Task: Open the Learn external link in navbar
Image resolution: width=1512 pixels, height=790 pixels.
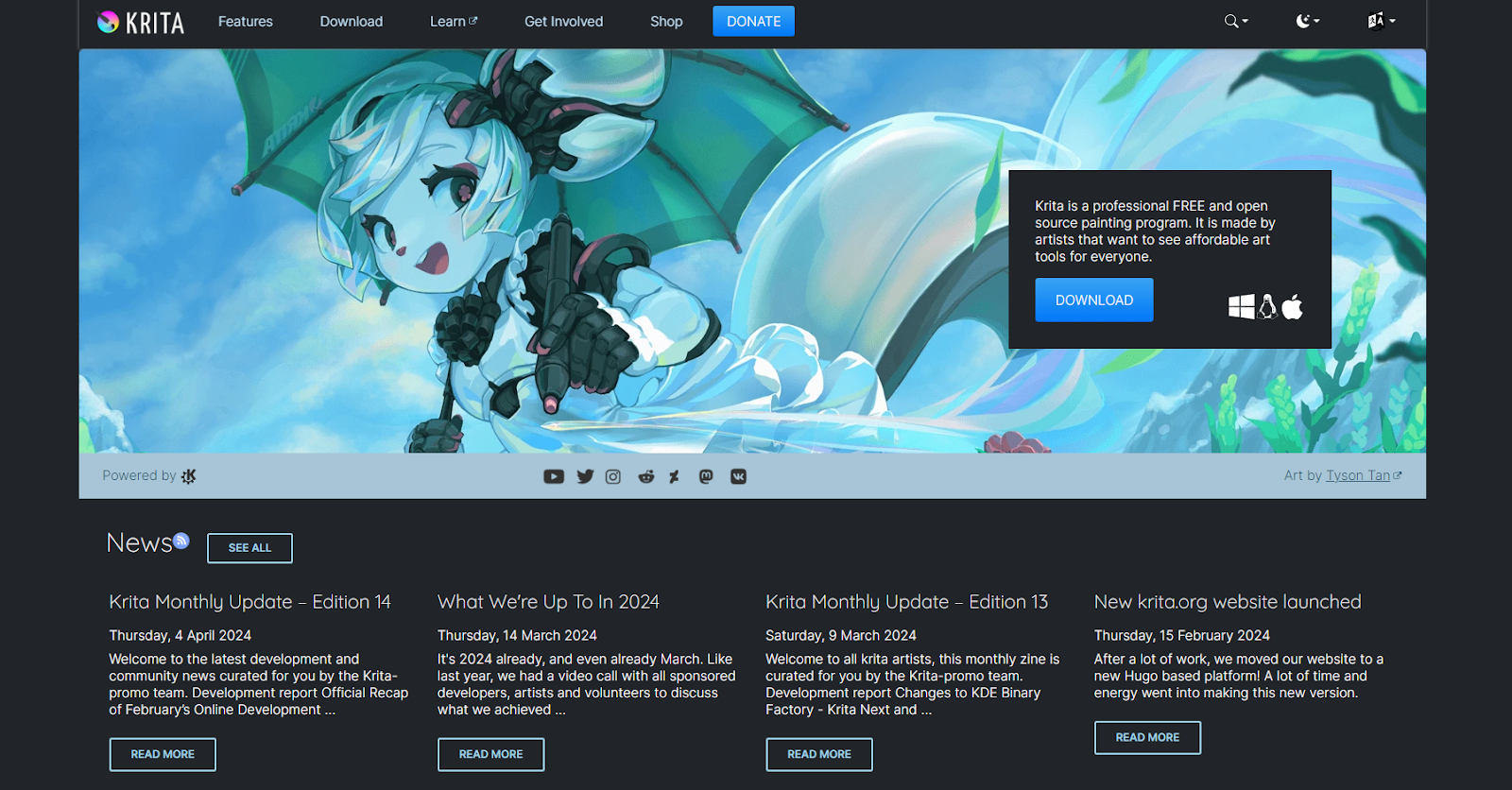Action: pos(454,21)
